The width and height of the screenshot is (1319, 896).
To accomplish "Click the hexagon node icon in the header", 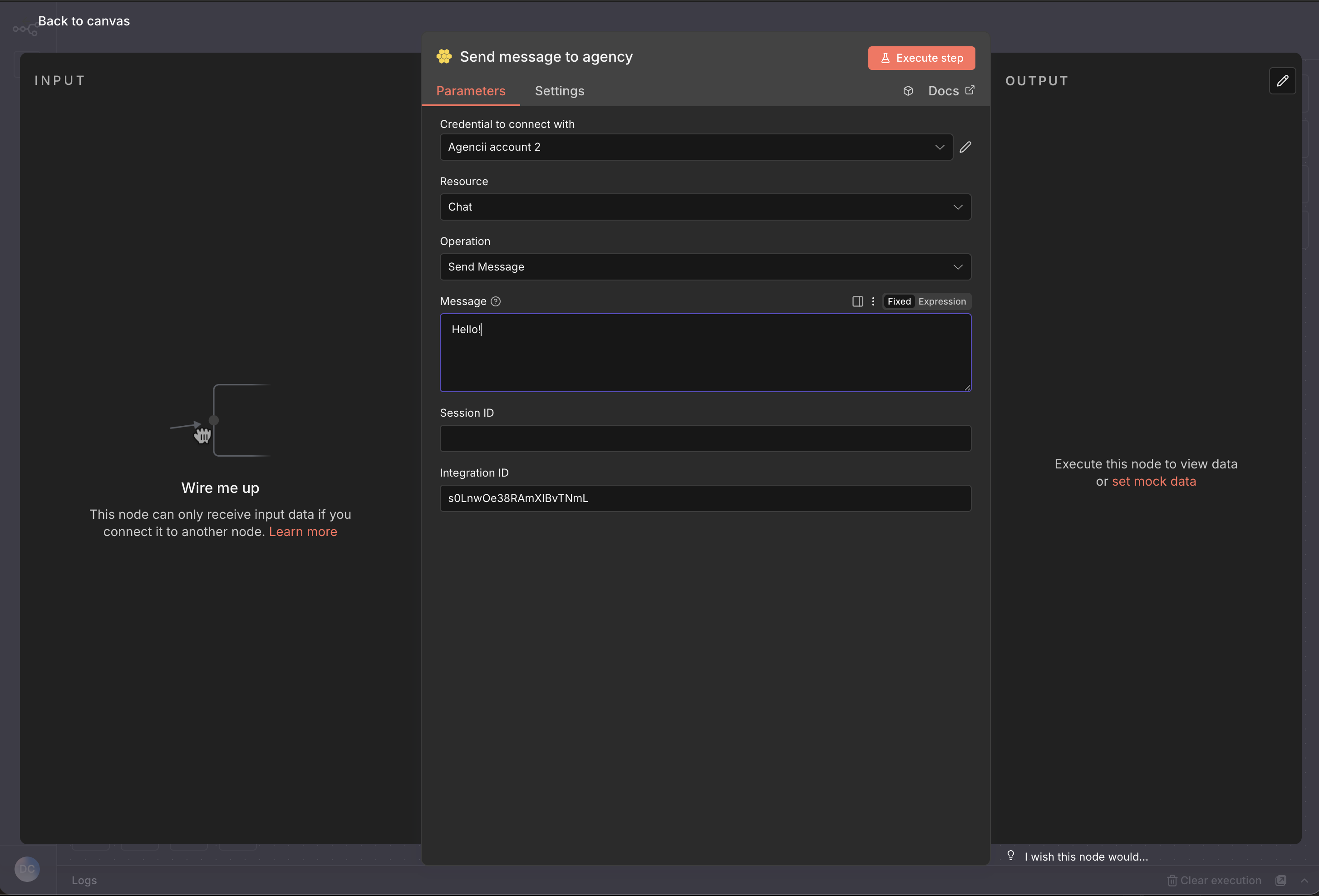I will (x=444, y=56).
